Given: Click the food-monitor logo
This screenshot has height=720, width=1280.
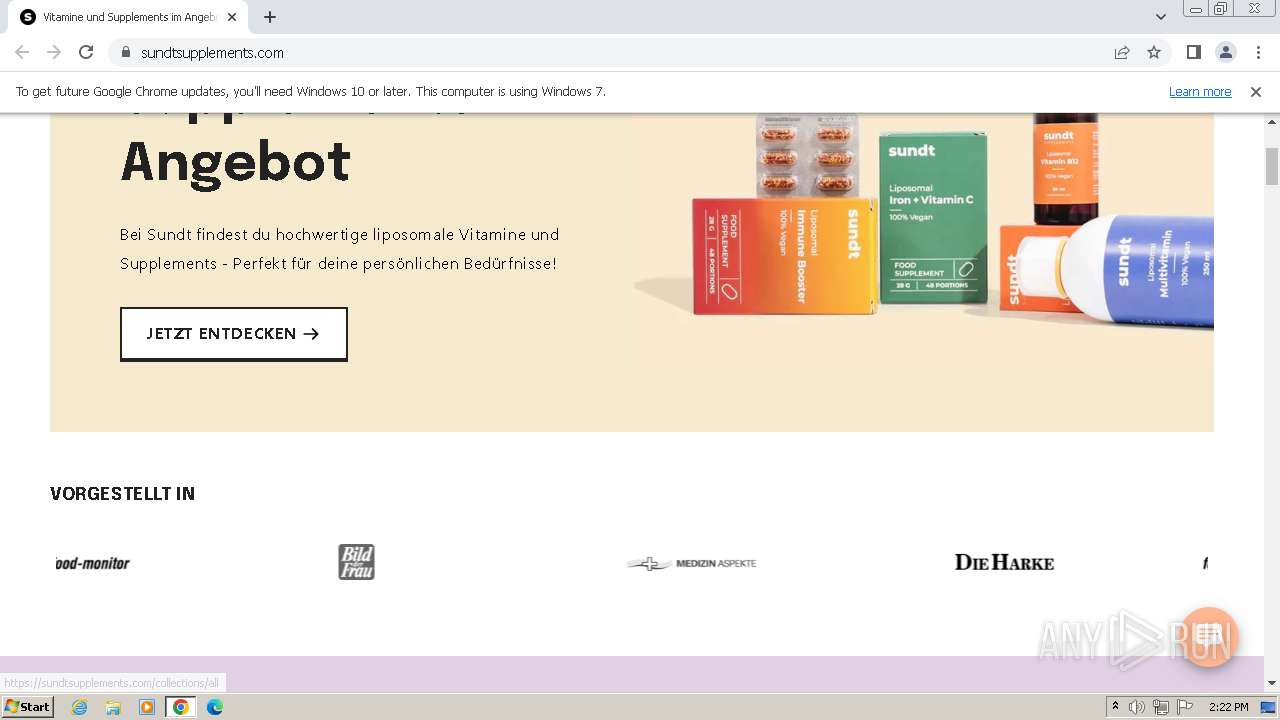Looking at the screenshot, I should (x=93, y=563).
